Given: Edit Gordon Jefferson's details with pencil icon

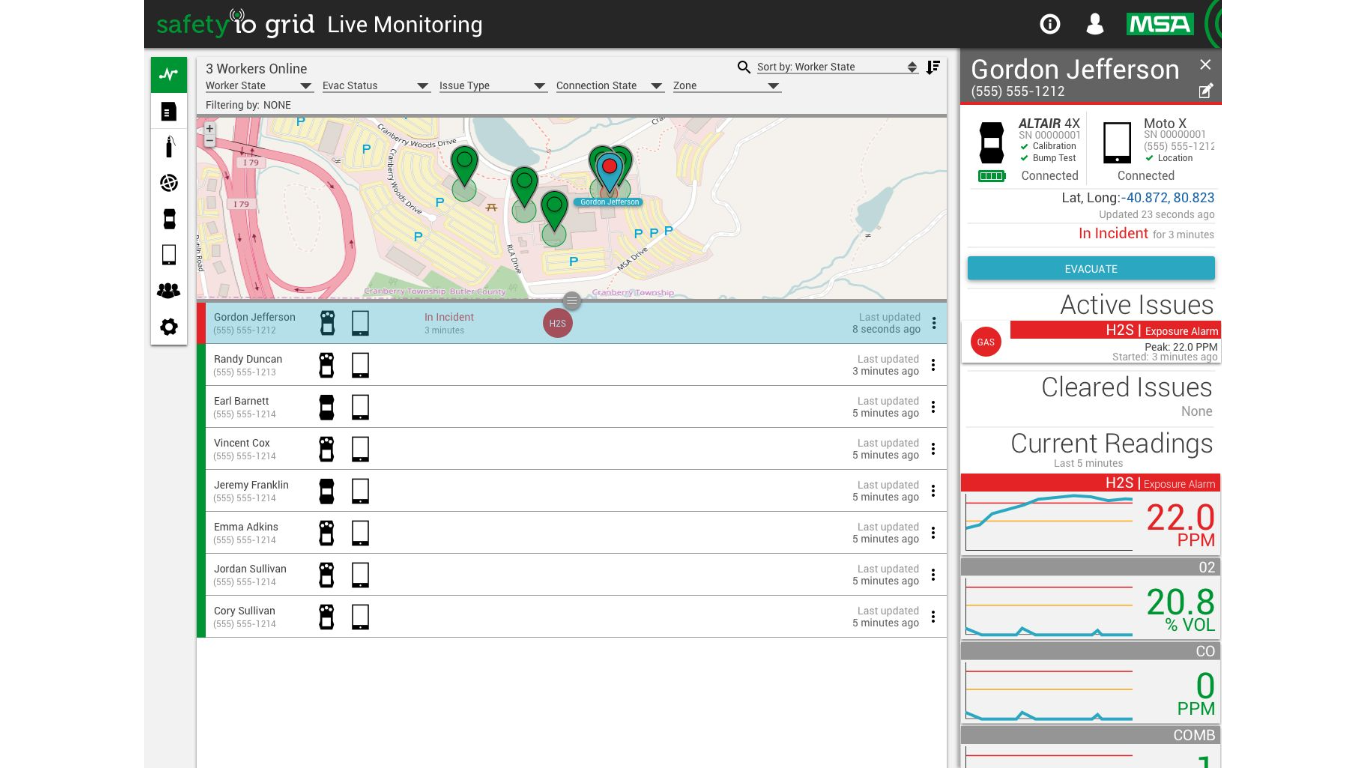Looking at the screenshot, I should (x=1206, y=91).
